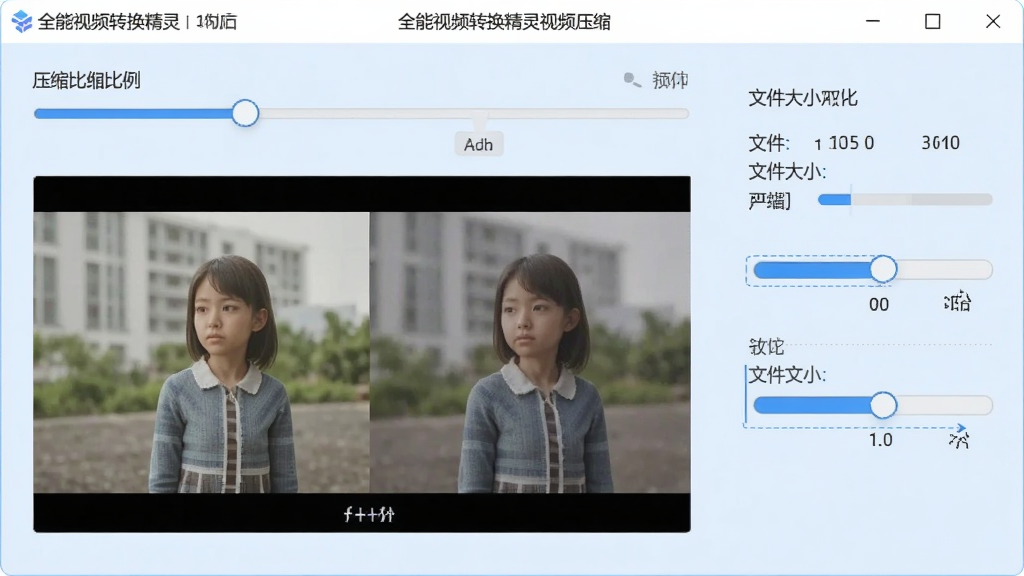This screenshot has width=1024, height=576.
Task: Maximize the video compression window
Action: point(933,22)
